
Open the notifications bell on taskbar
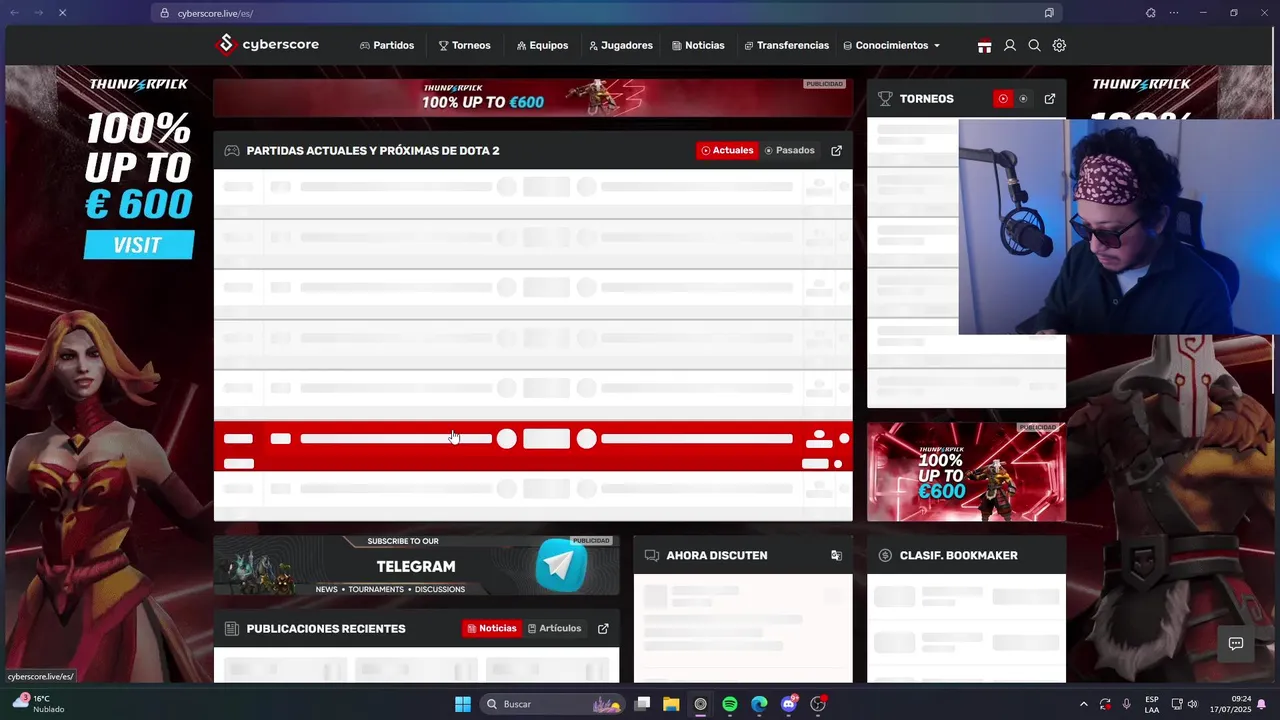click(x=1262, y=704)
